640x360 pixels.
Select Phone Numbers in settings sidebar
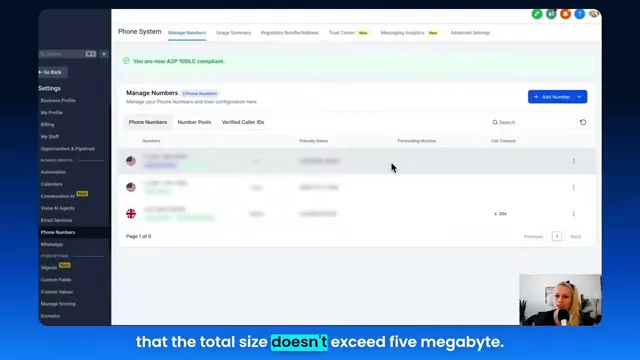(x=58, y=232)
